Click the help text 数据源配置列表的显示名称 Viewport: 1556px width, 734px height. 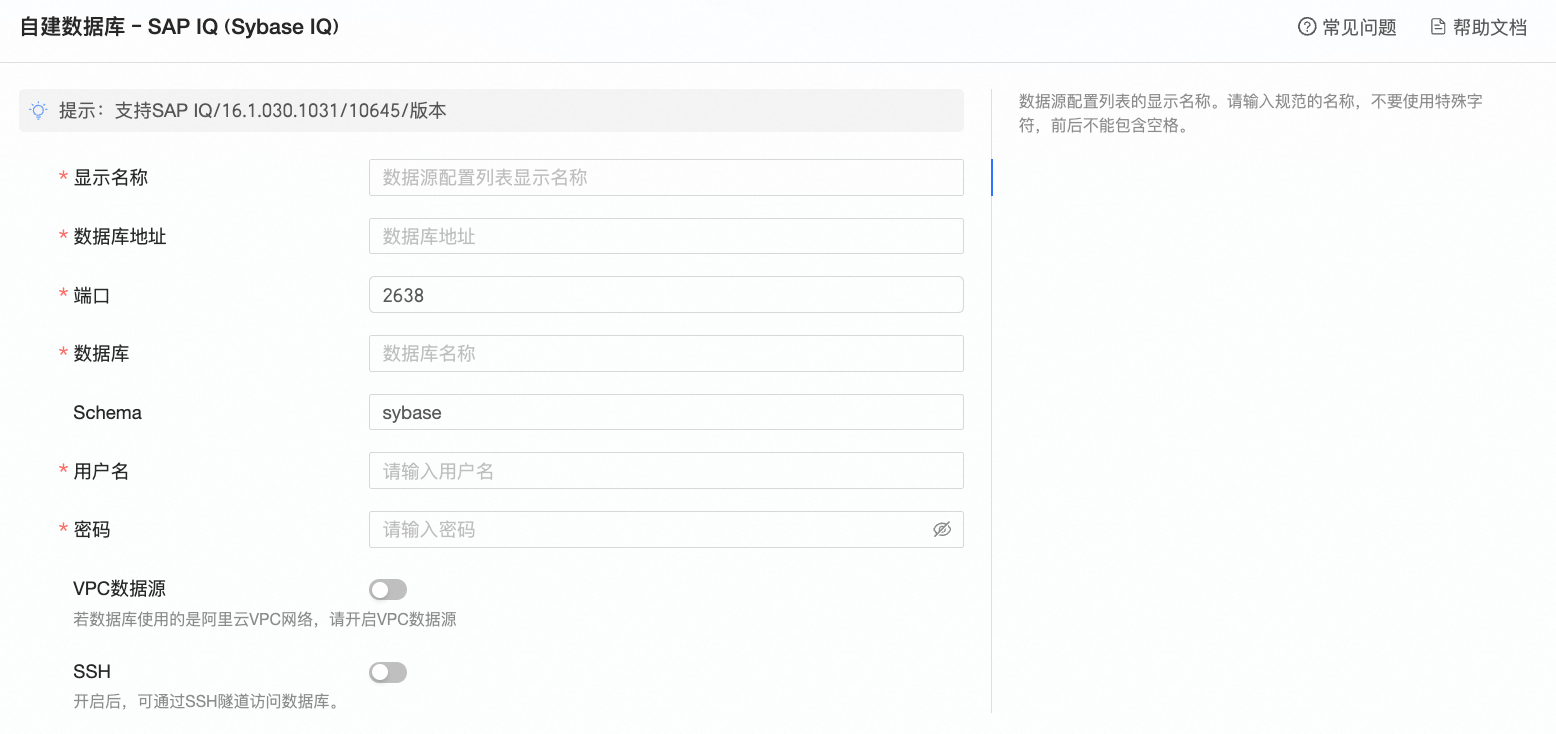click(x=1251, y=114)
